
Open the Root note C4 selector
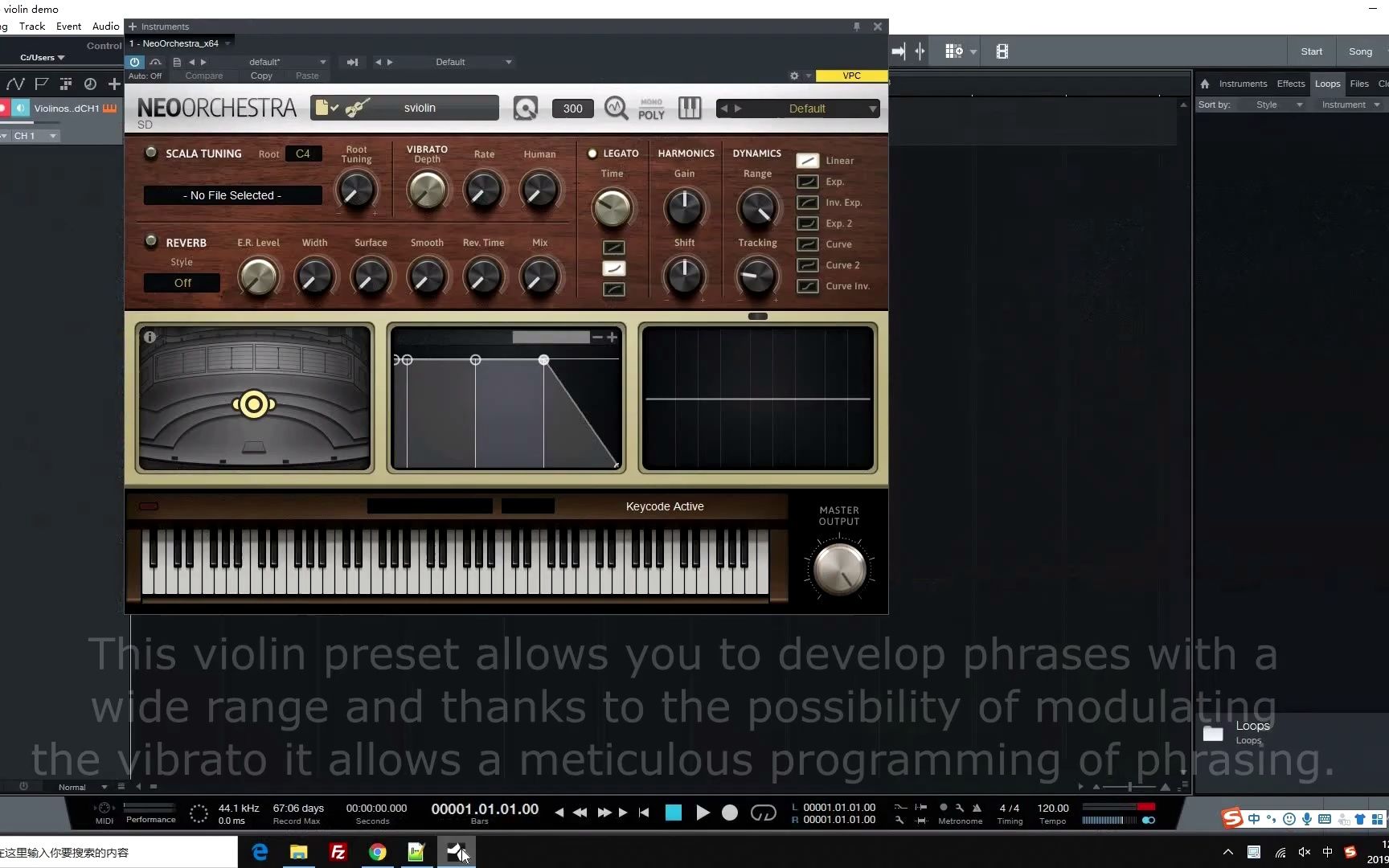303,154
